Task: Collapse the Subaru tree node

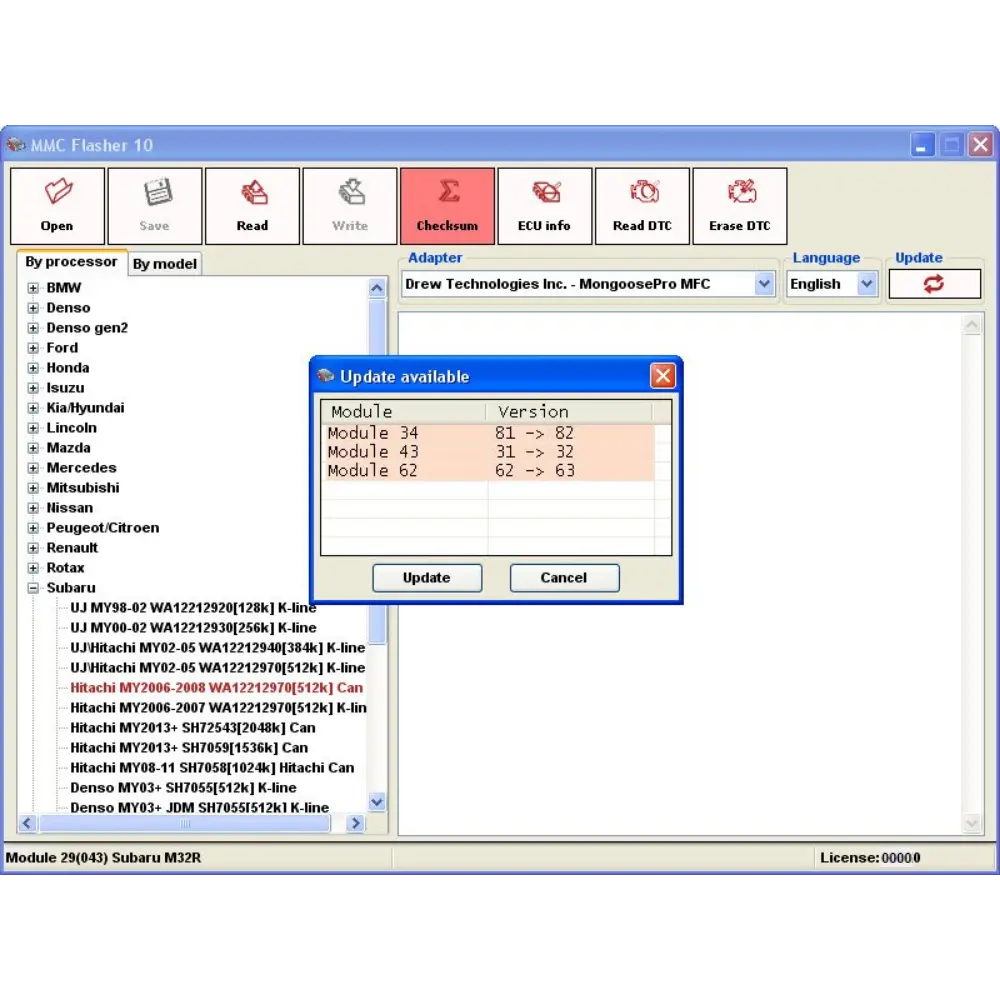Action: 33,588
